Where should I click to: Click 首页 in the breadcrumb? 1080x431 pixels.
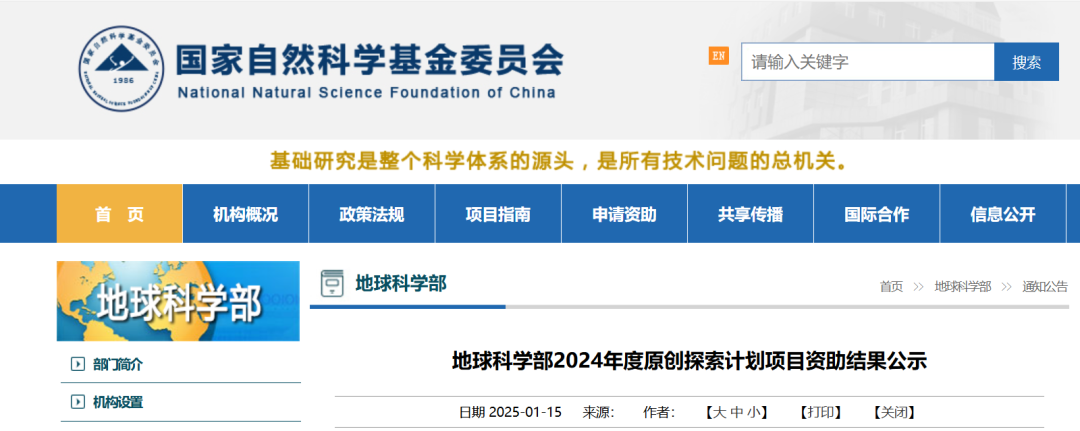[891, 287]
